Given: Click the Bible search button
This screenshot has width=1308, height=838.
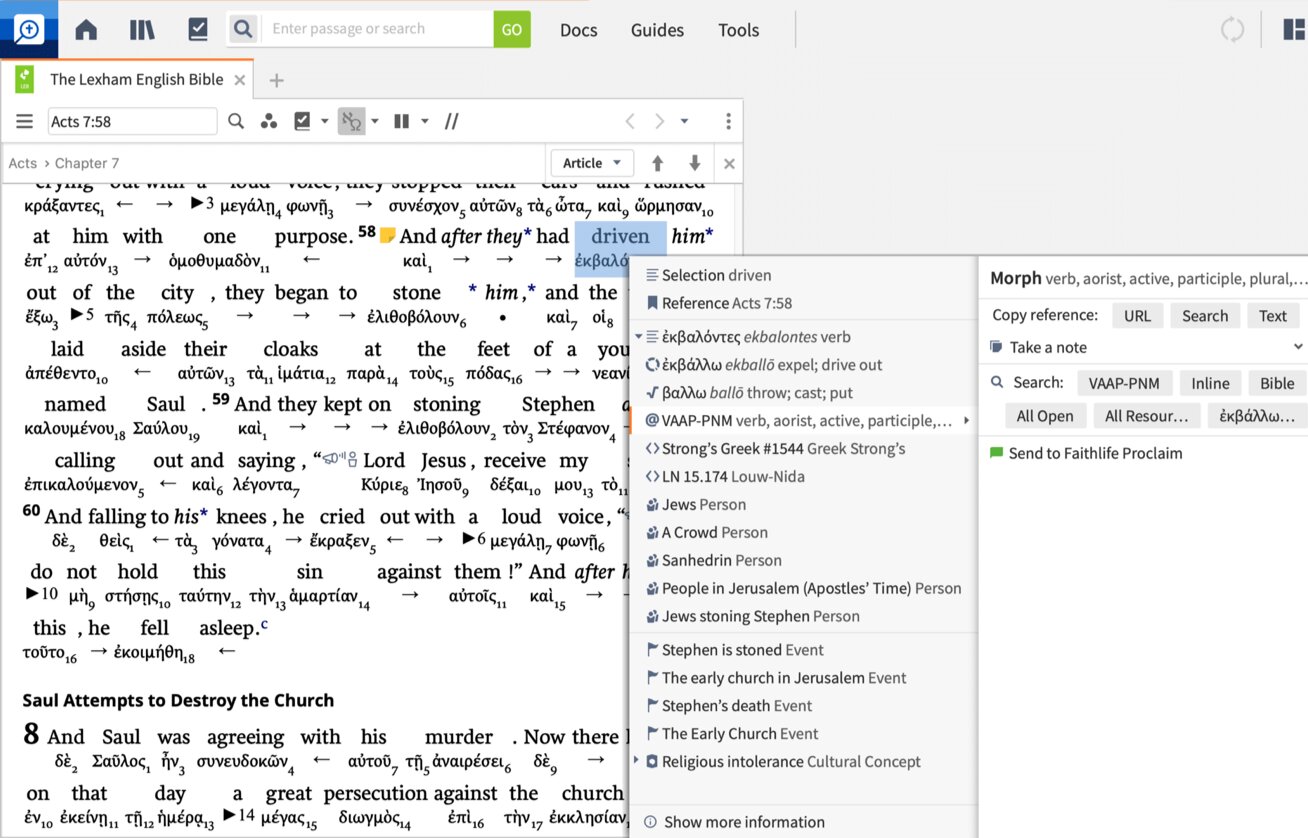Looking at the screenshot, I should [1277, 383].
